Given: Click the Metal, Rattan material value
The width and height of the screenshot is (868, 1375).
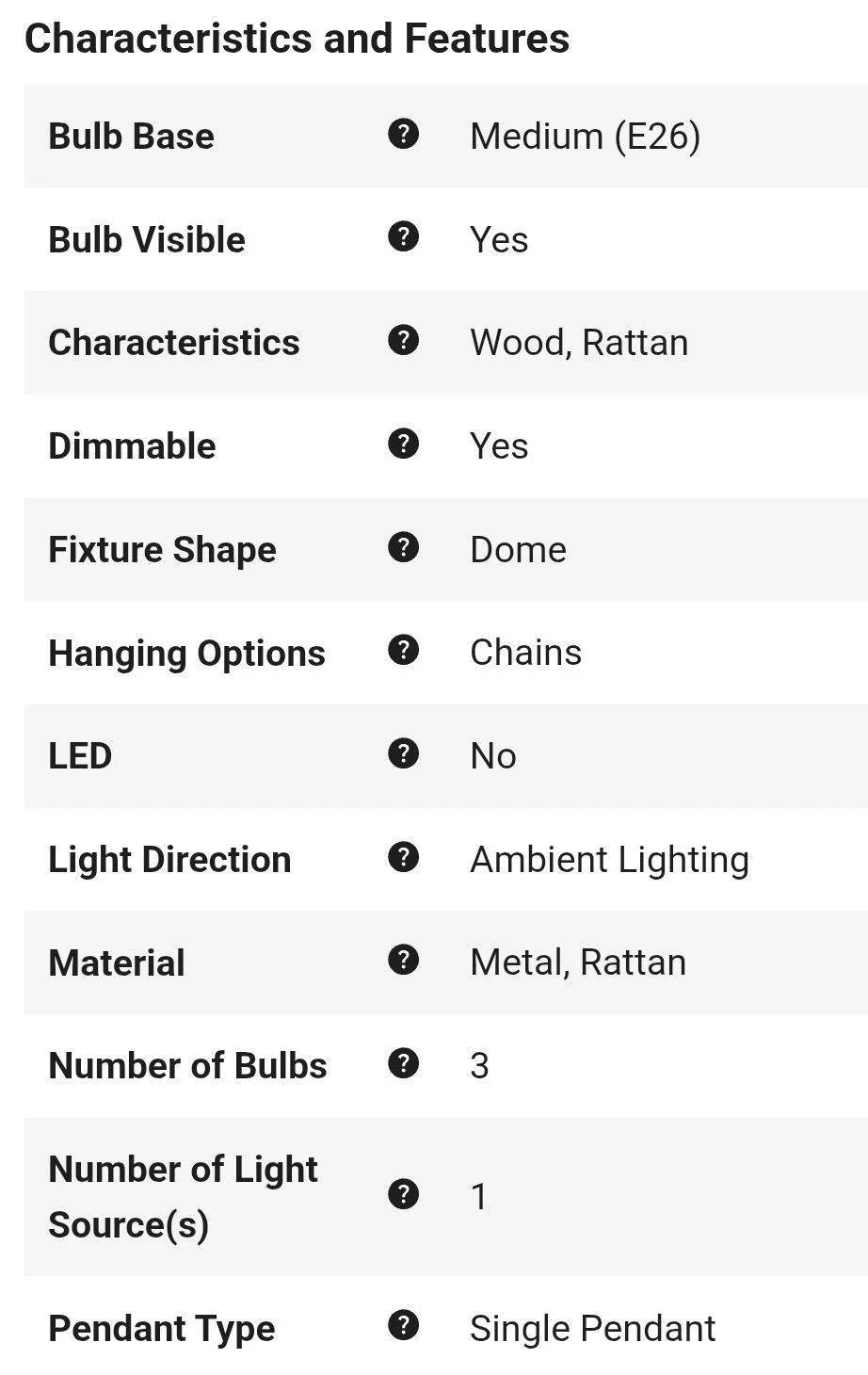Looking at the screenshot, I should (578, 962).
